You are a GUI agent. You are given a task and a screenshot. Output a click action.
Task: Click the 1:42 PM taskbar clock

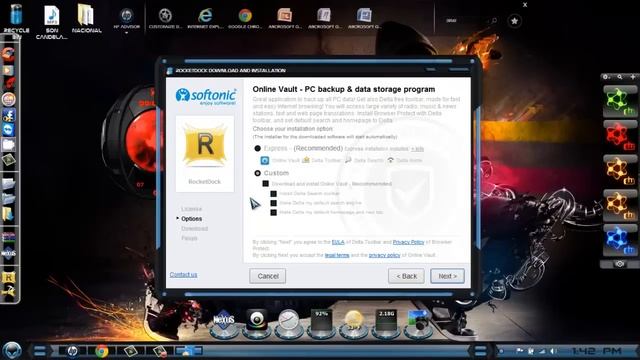click(x=597, y=351)
